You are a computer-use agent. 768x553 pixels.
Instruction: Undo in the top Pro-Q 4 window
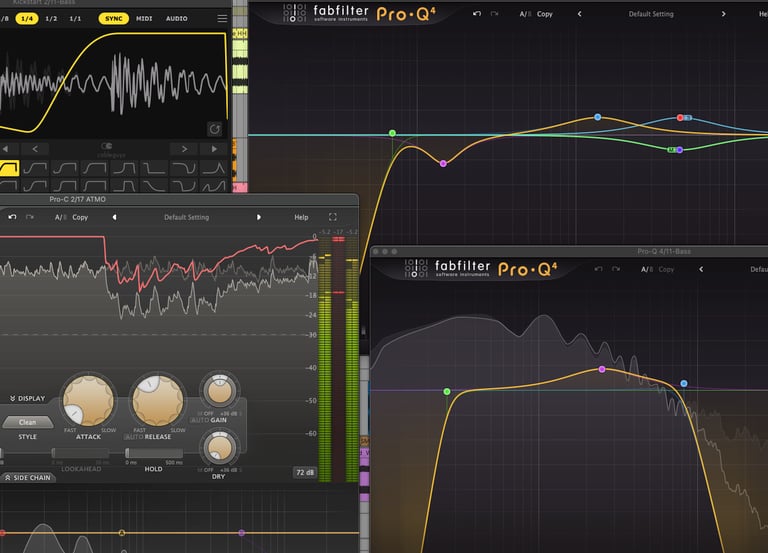[477, 14]
